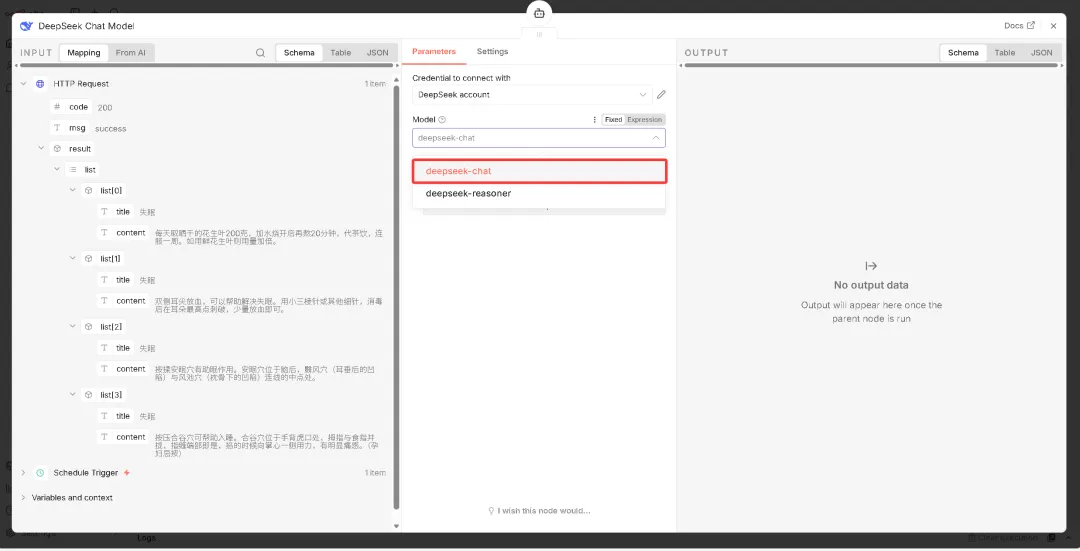The image size is (1080, 551).
Task: Click the search icon in Input panel
Action: tap(260, 52)
